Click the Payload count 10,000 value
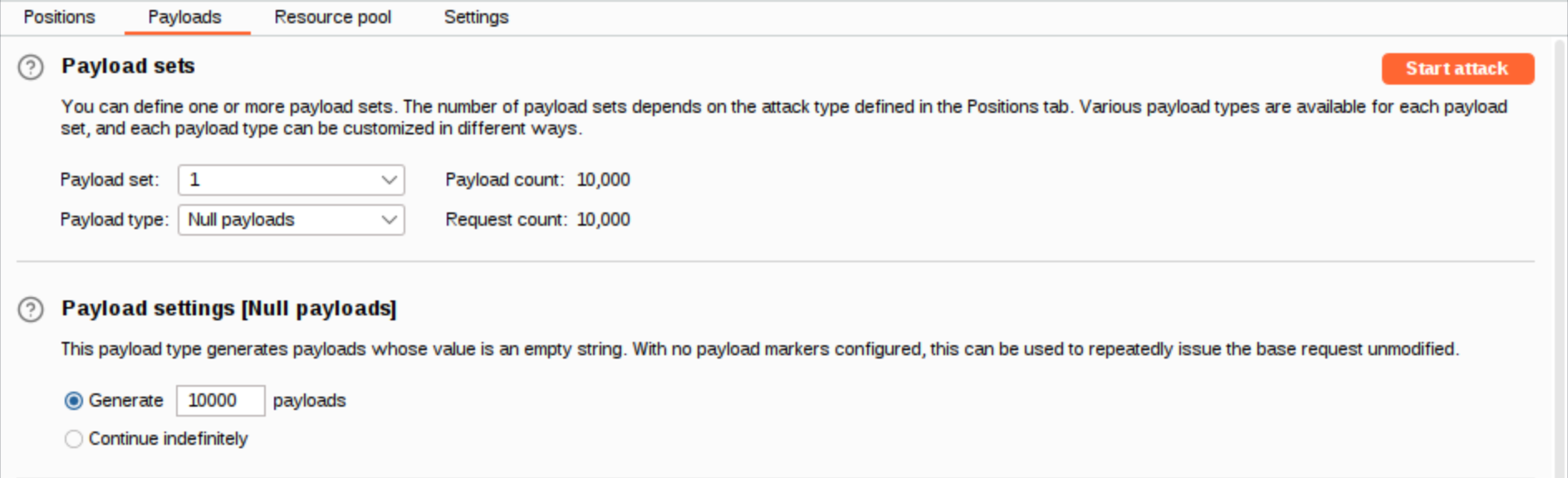This screenshot has height=478, width=1568. coord(604,180)
